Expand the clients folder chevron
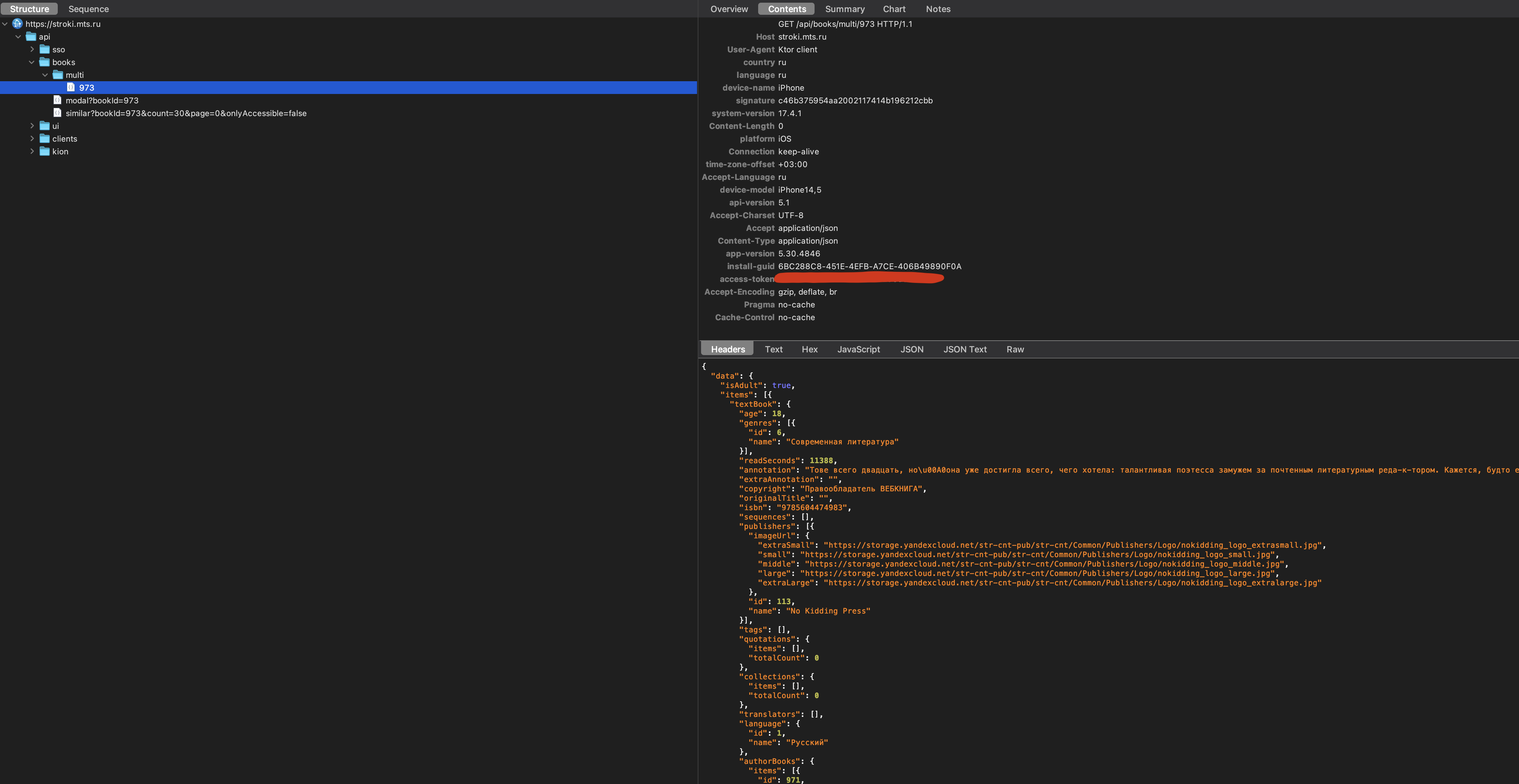This screenshot has height=784, width=1519. pyautogui.click(x=32, y=139)
